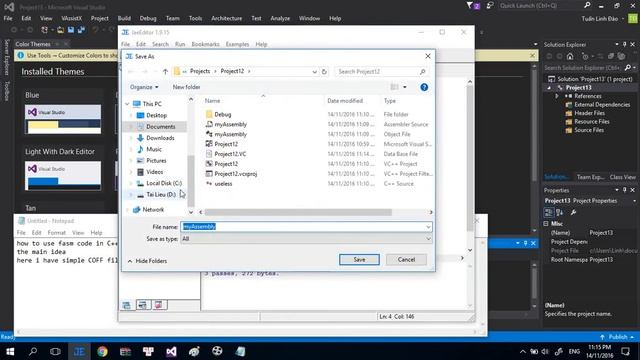Viewport: 640px width, 360px height.
Task: Select Videos in navigation pane
Action: coord(155,172)
